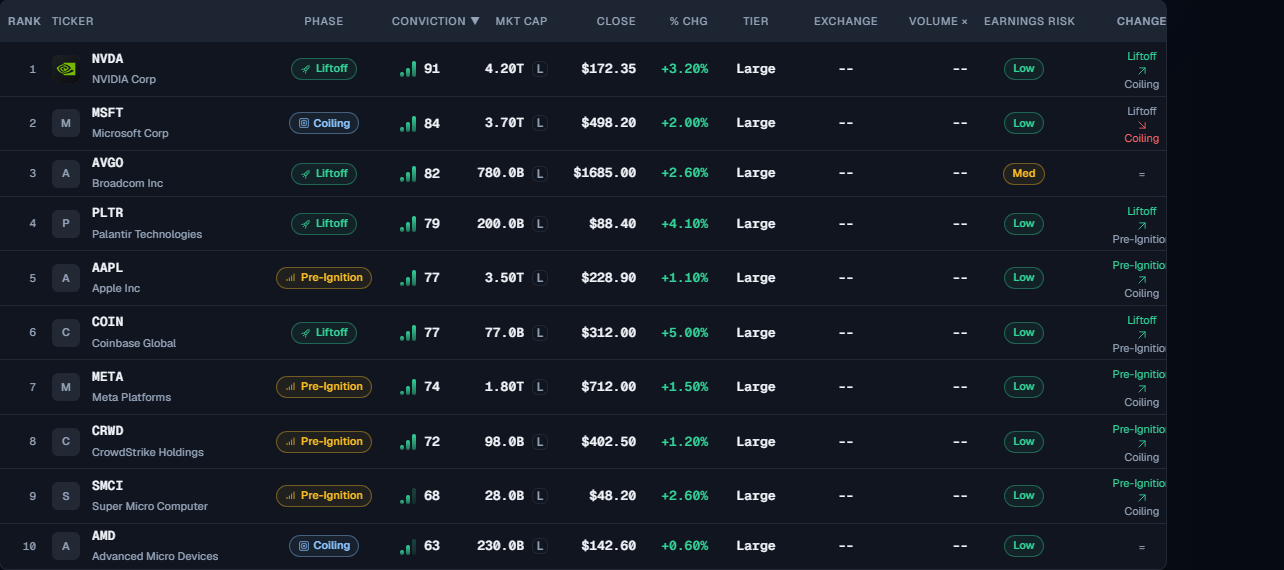Click the S avatar icon beside SMCI
Screen dimensions: 1284x570
tap(66, 496)
